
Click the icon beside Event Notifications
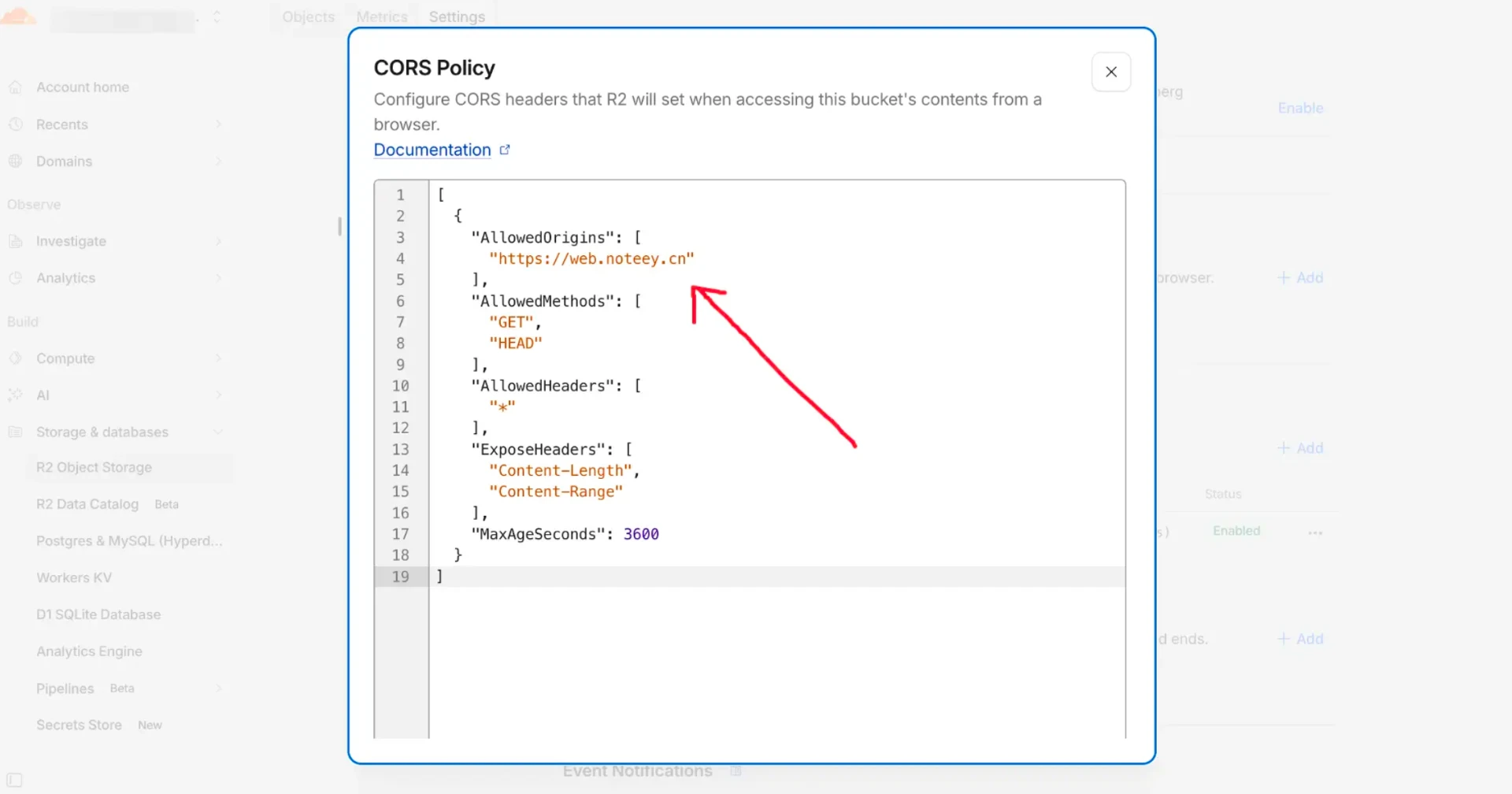(x=736, y=771)
